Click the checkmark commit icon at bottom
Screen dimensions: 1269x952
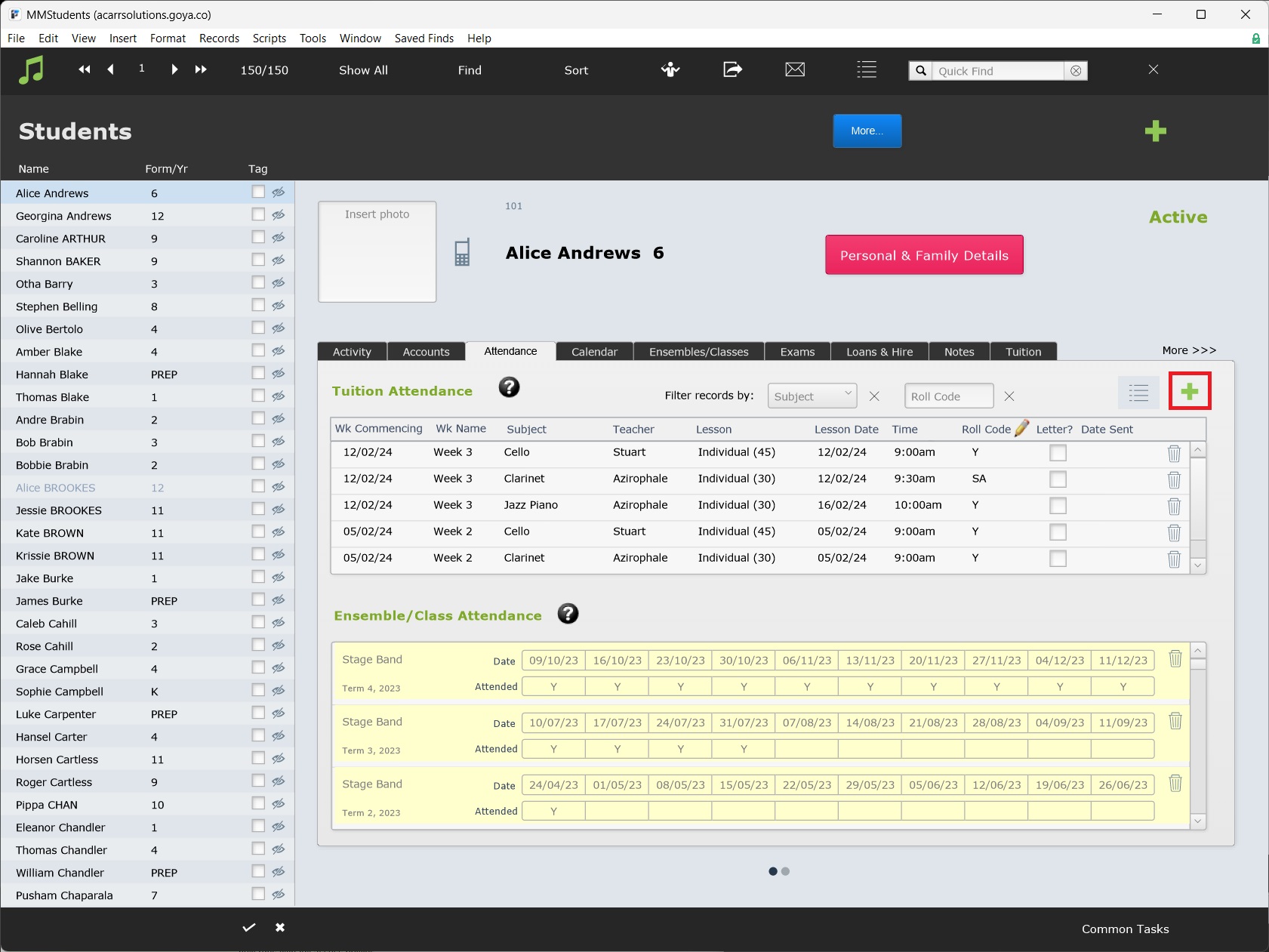tap(249, 927)
